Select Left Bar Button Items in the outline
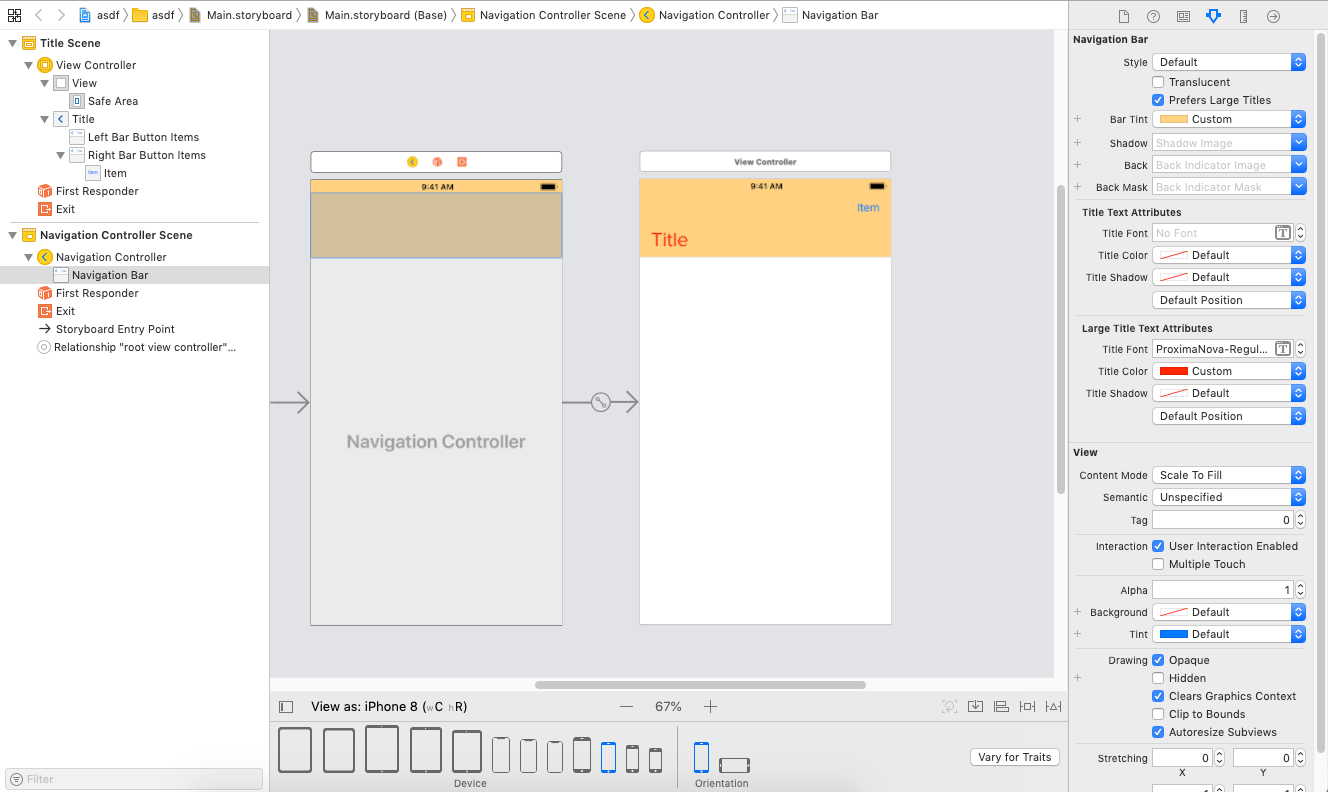Image resolution: width=1328 pixels, height=792 pixels. 135,137
